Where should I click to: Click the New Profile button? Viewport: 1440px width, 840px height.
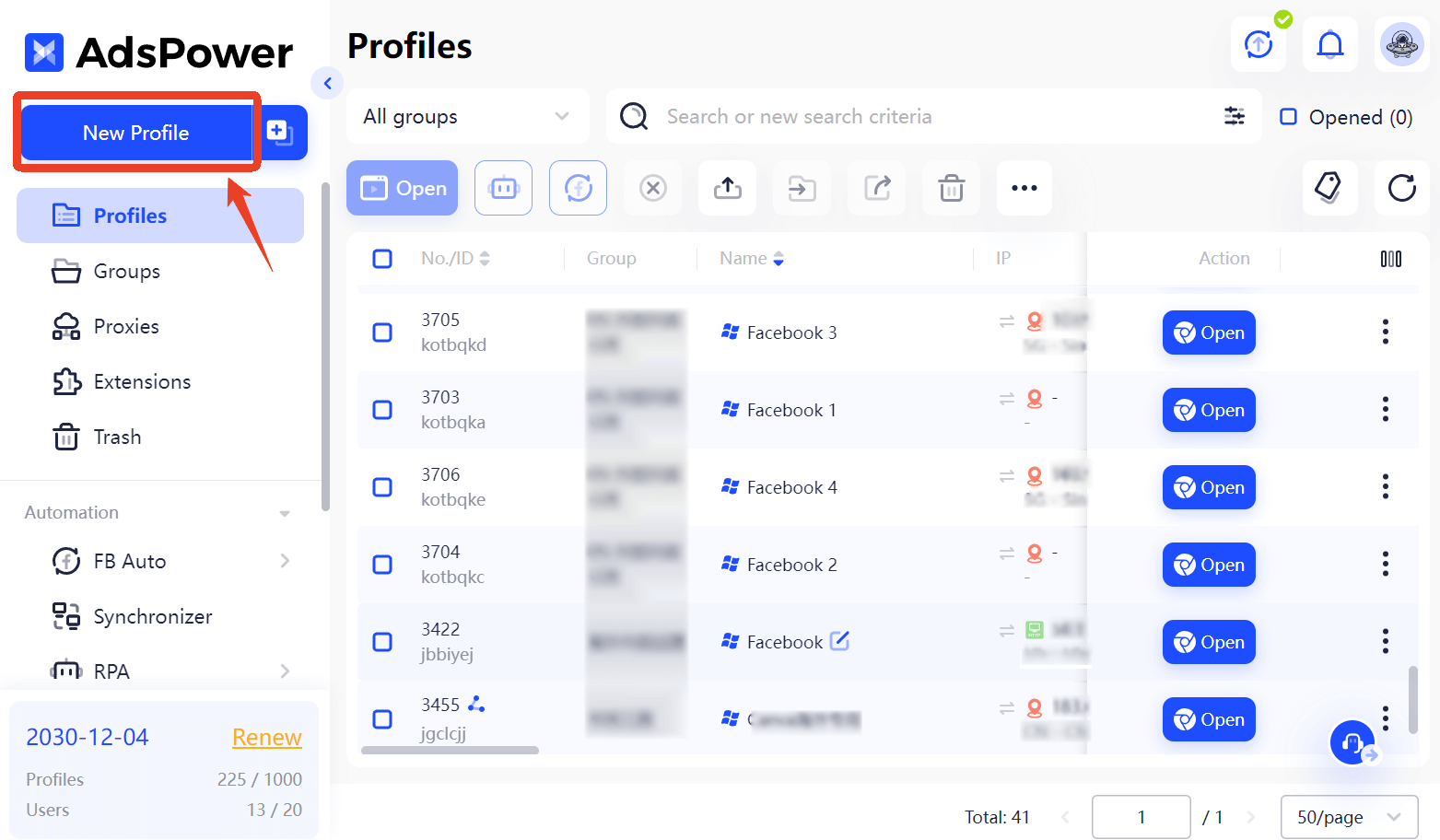136,133
